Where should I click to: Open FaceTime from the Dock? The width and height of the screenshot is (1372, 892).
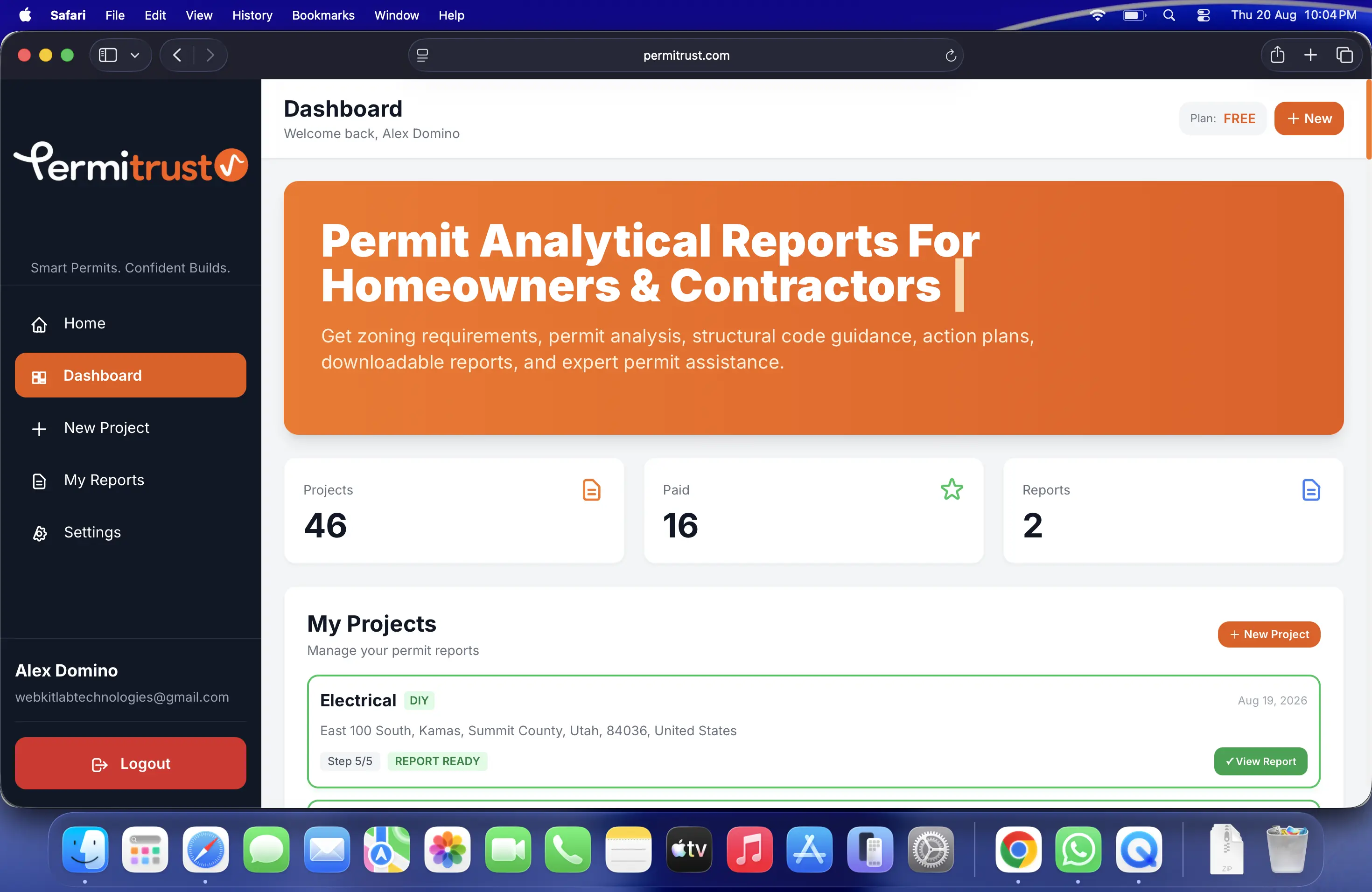pos(508,850)
